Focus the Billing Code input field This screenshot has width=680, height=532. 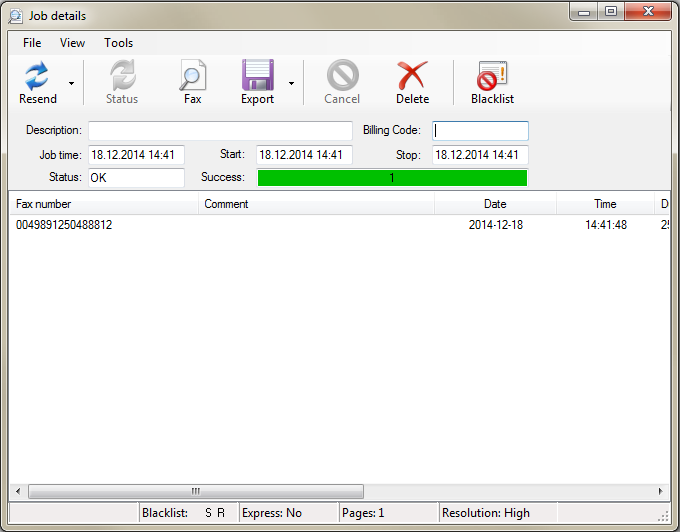480,131
